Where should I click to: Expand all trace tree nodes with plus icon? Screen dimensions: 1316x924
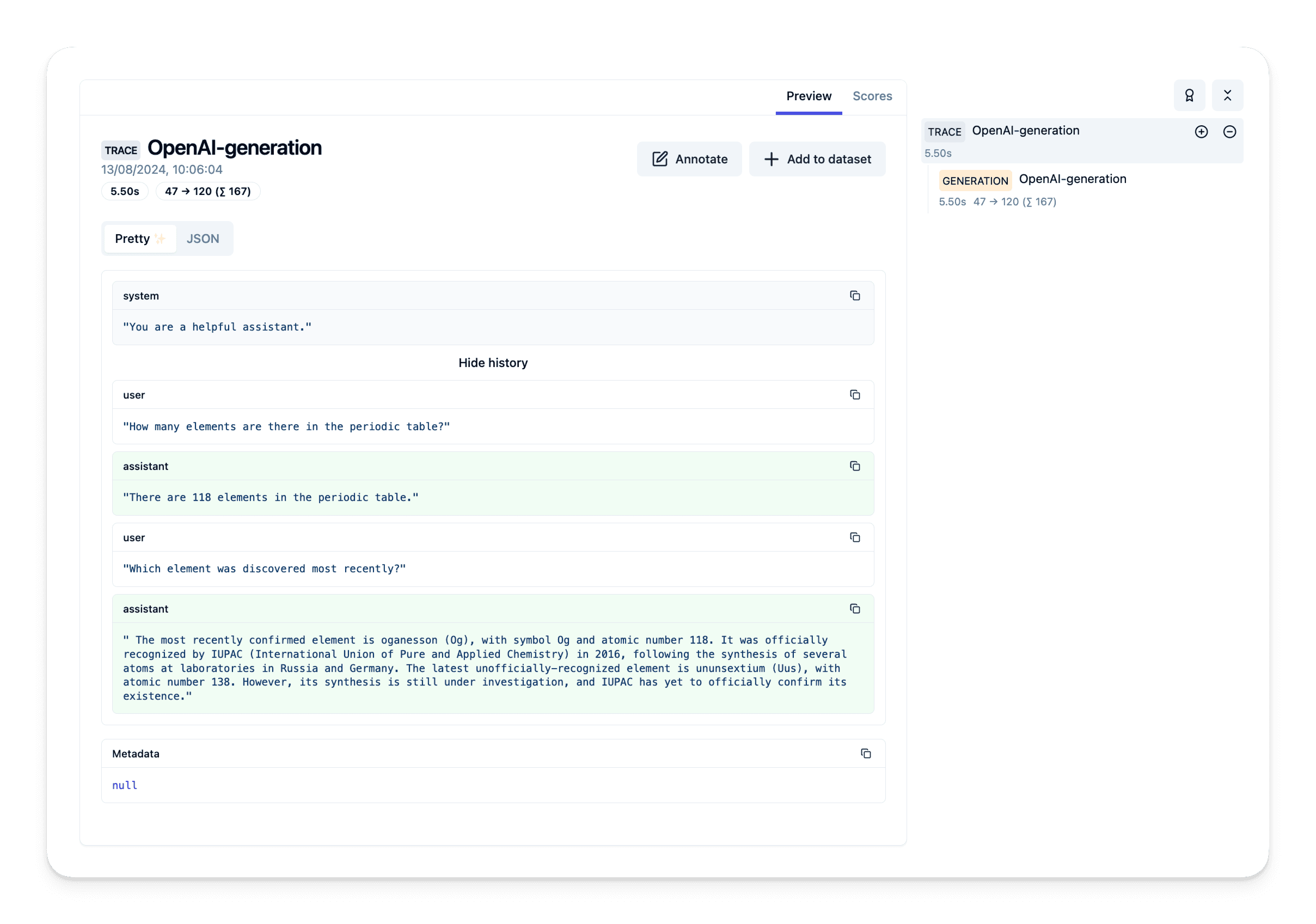1201,131
